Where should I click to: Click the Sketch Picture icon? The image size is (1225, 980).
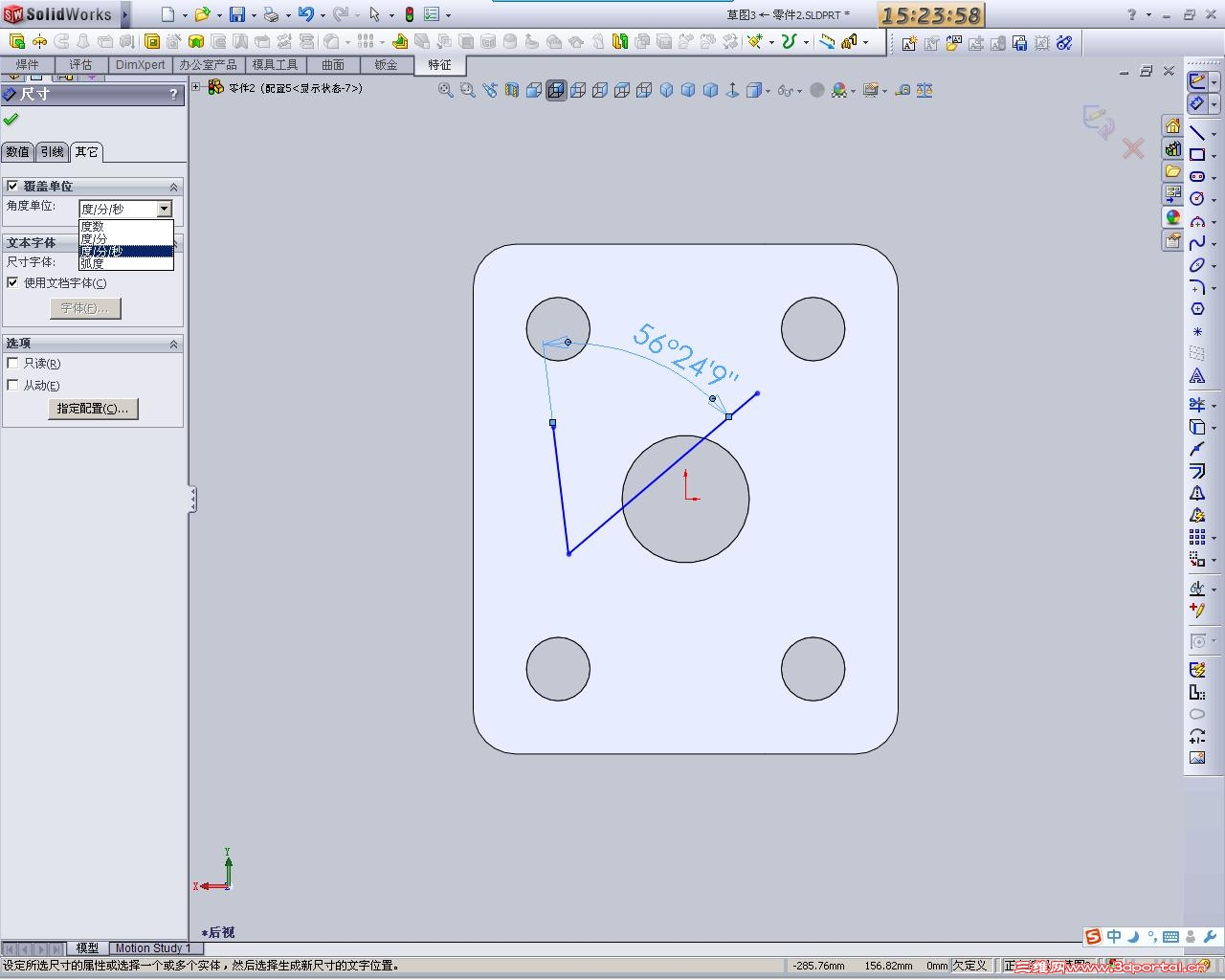pyautogui.click(x=1197, y=758)
